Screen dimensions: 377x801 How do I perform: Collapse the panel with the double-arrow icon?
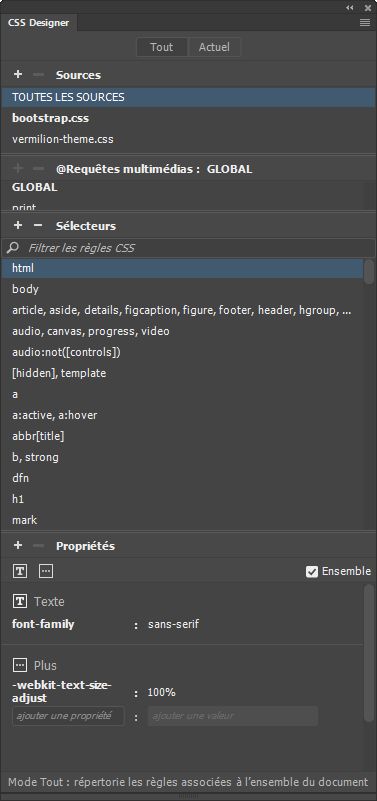click(x=350, y=7)
